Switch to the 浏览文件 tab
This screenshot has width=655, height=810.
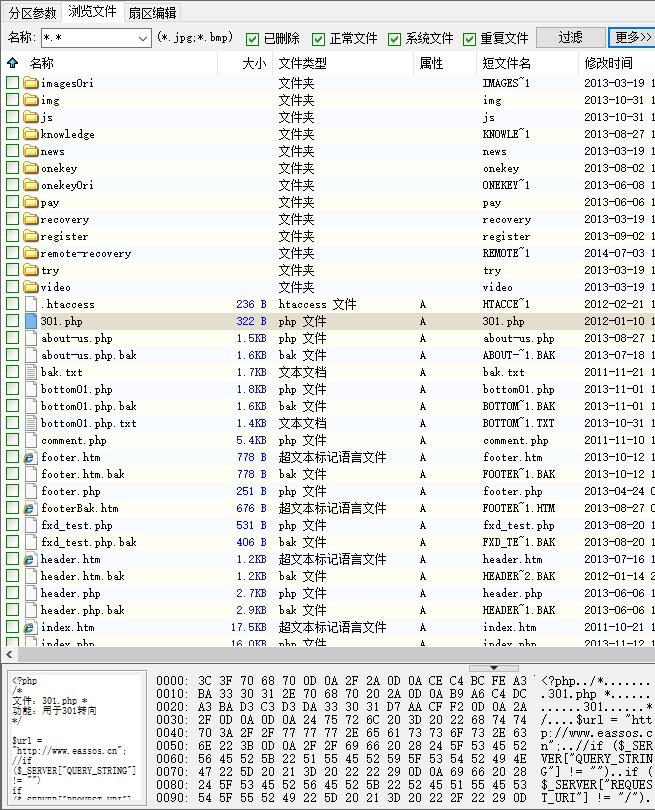(92, 11)
